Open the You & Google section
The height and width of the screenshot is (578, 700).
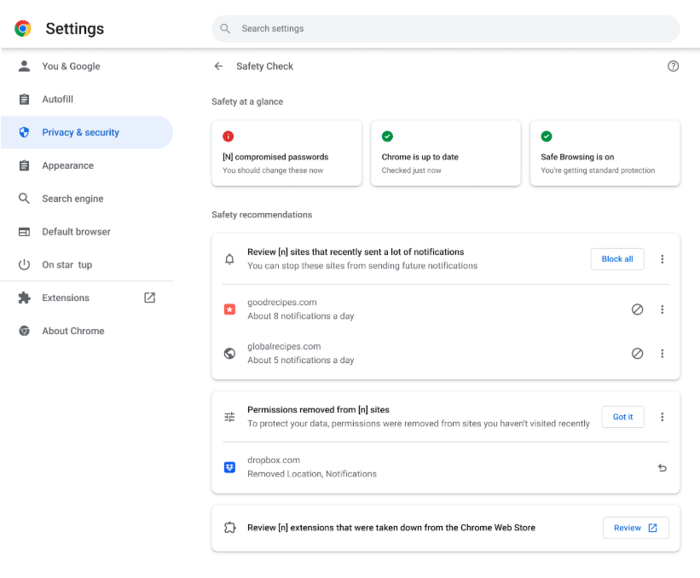pyautogui.click(x=87, y=66)
